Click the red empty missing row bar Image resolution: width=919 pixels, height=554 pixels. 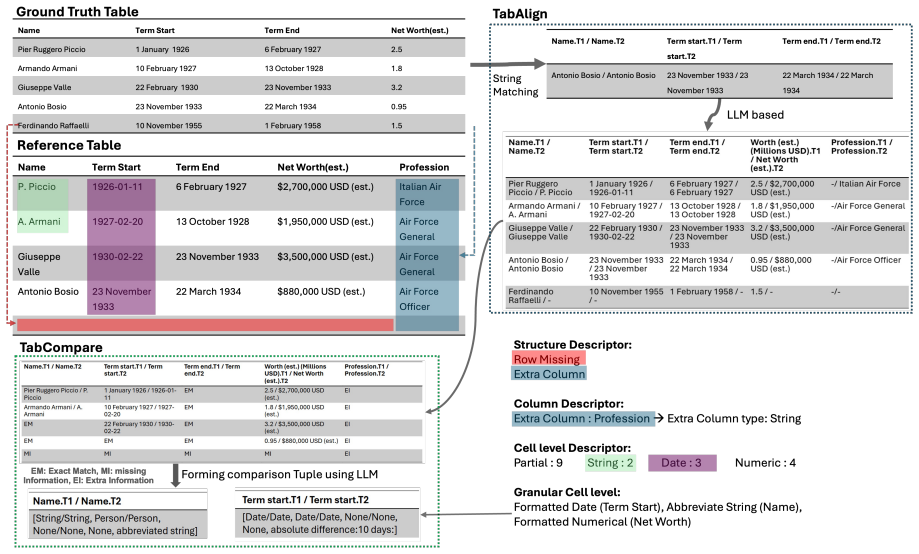[205, 325]
